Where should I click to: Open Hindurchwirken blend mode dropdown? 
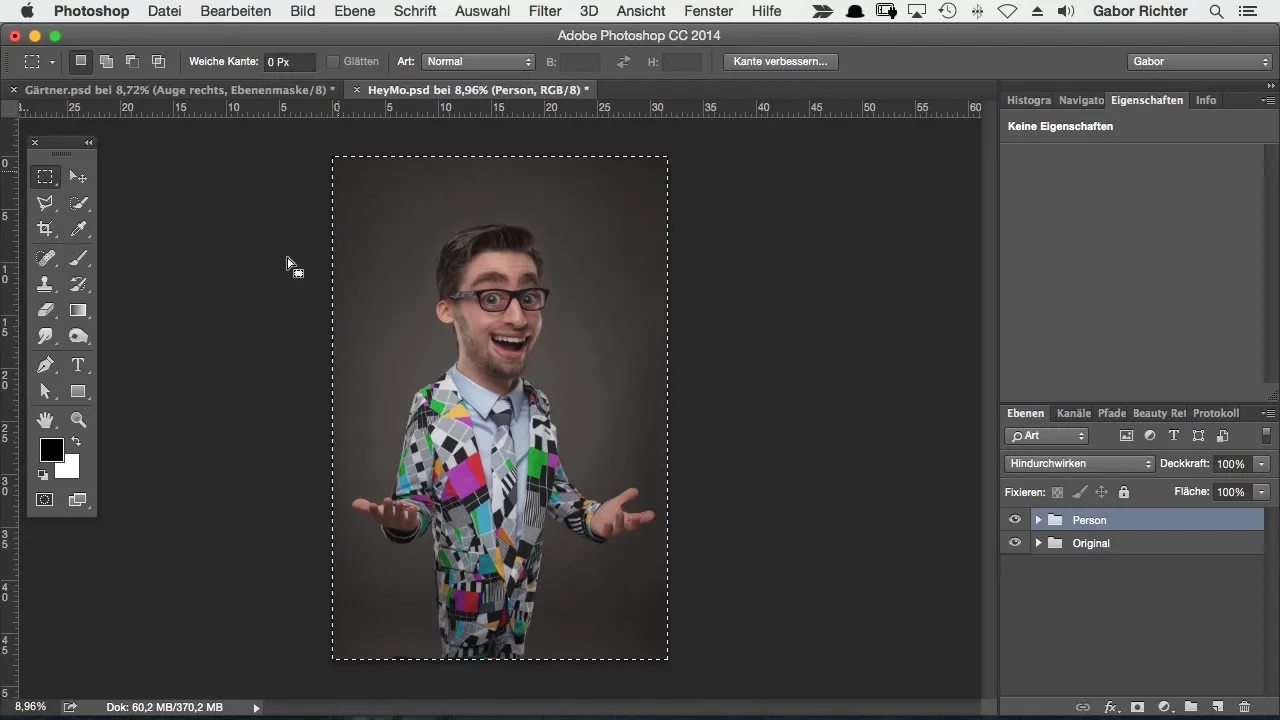pyautogui.click(x=1080, y=464)
